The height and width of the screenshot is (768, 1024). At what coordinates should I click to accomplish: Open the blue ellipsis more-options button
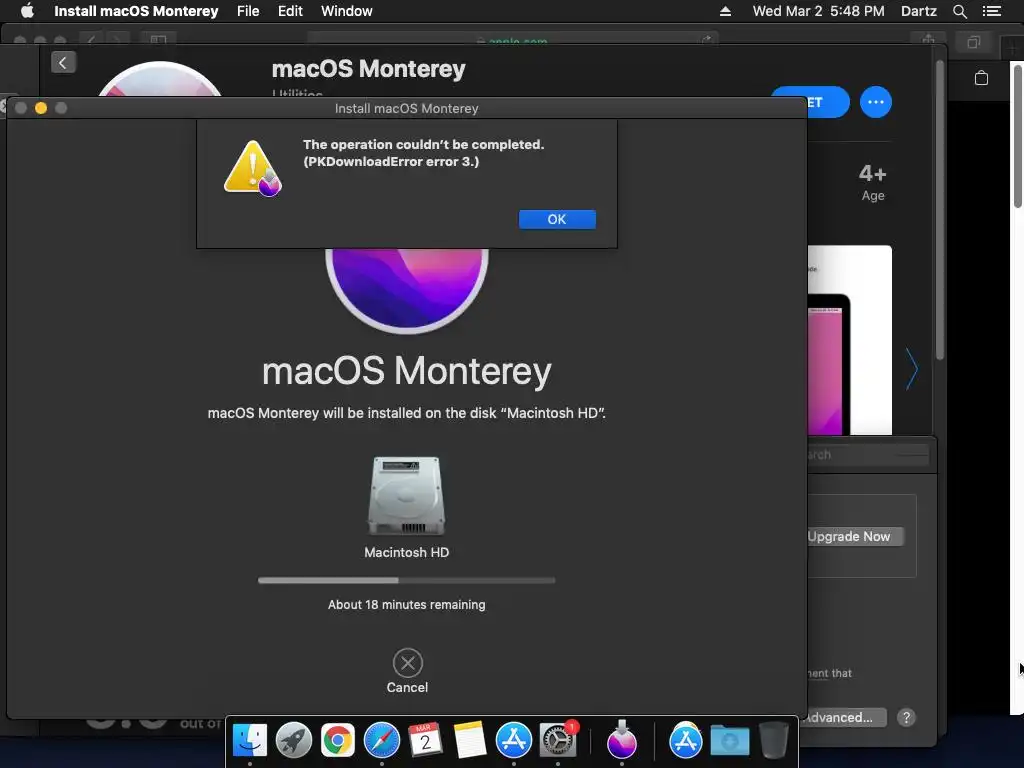876,103
